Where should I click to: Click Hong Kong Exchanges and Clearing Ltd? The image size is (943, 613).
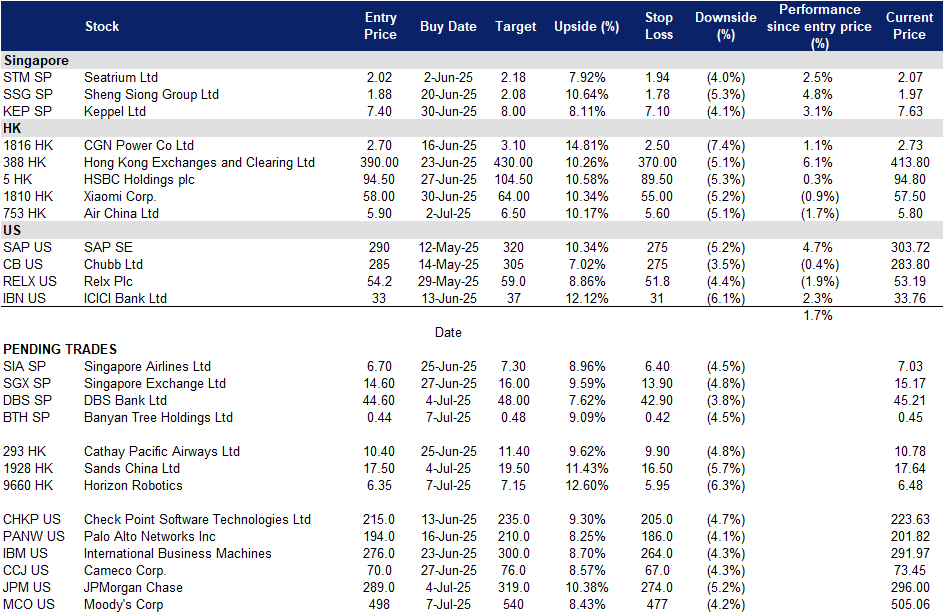point(200,162)
